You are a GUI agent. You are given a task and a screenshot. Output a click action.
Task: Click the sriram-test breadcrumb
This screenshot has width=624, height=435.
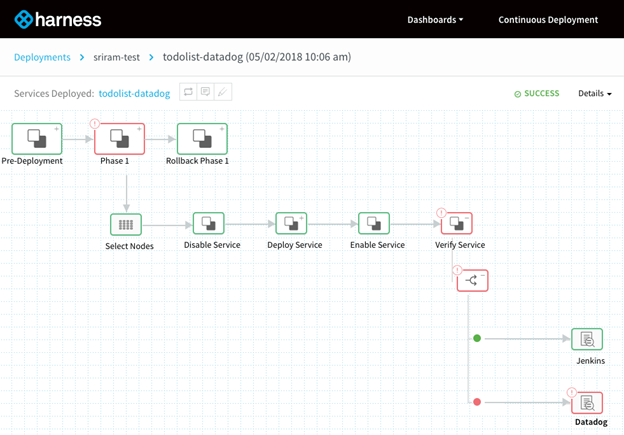pyautogui.click(x=117, y=57)
